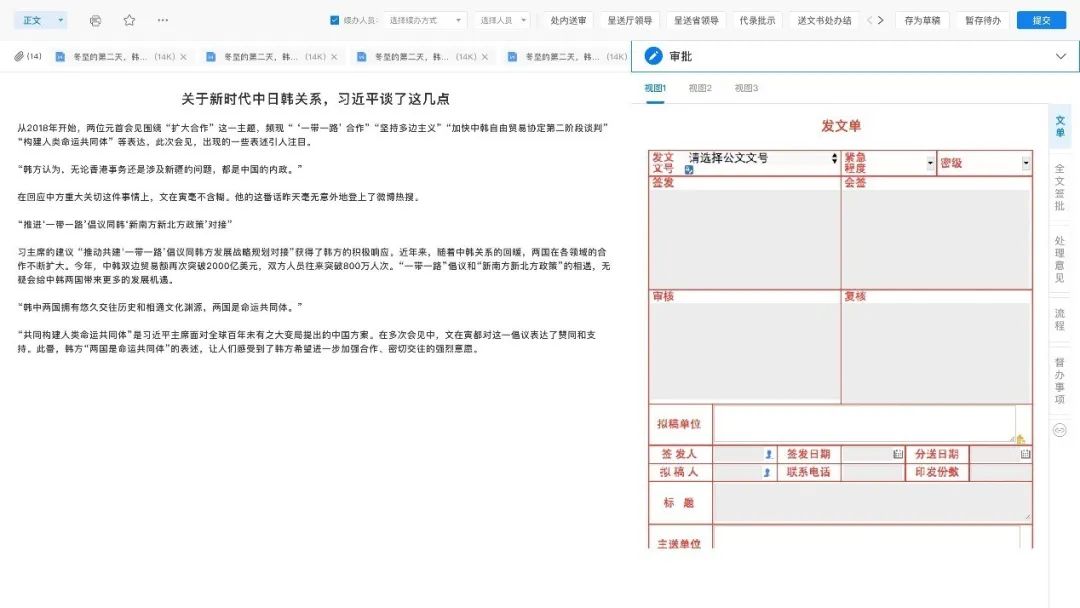1080x608 pixels.
Task: Click the 存为草稿 button
Action: [x=922, y=21]
